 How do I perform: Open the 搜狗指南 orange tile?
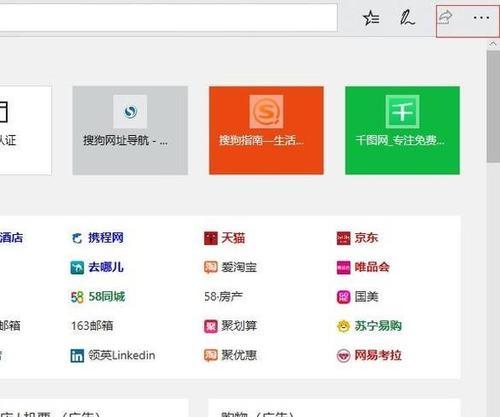click(x=266, y=130)
